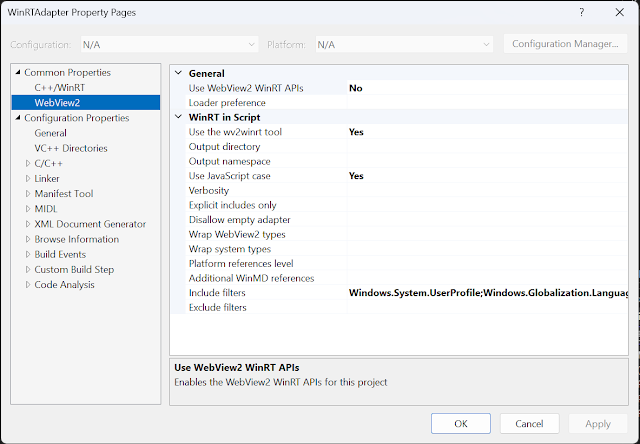Select Use the wv2winrt tool property
This screenshot has width=640, height=444.
[235, 132]
